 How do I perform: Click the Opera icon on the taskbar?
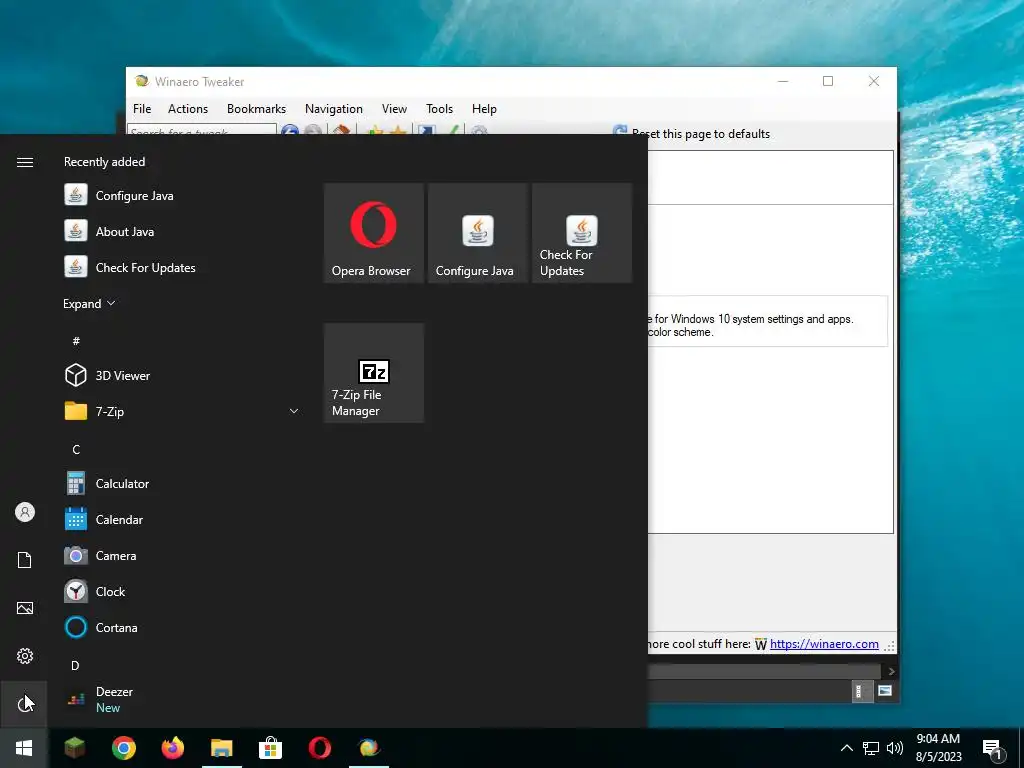tap(319, 748)
